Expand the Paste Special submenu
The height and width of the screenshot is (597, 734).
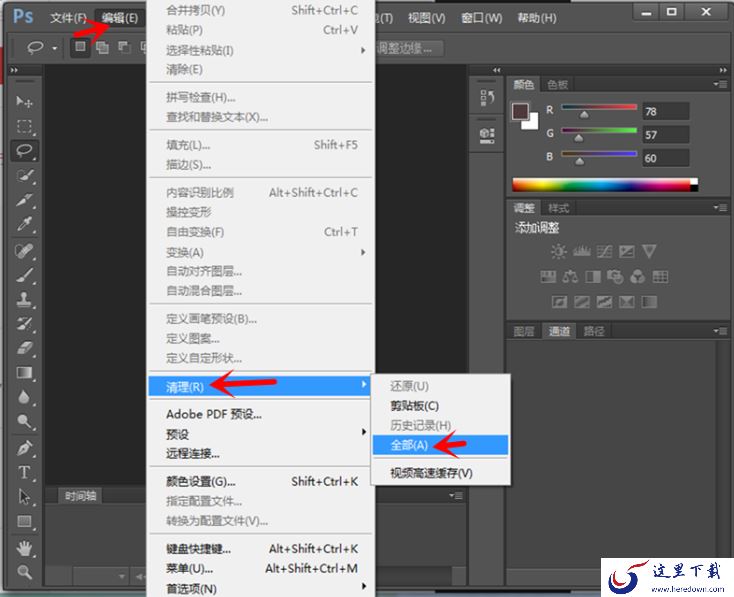point(363,50)
